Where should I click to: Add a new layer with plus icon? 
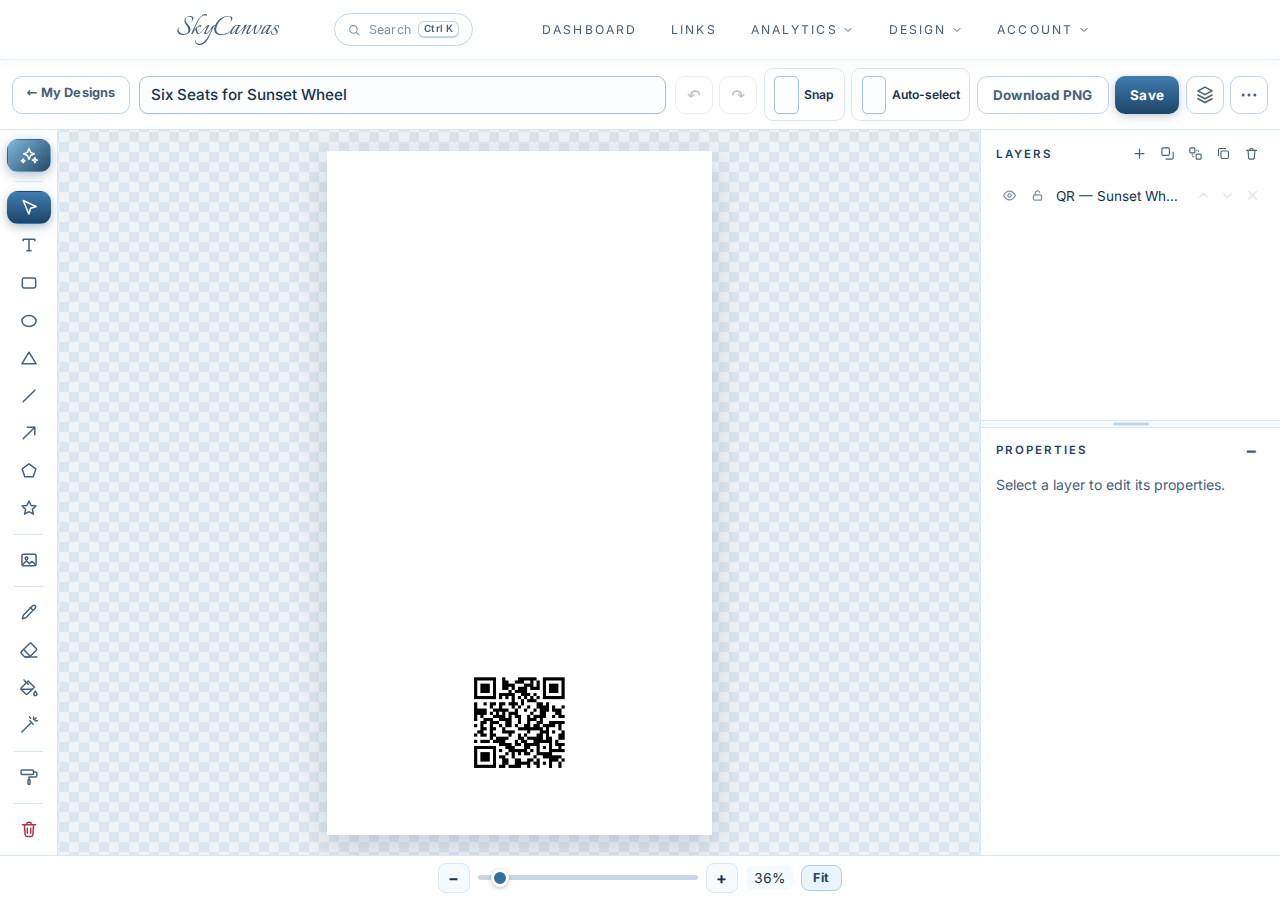(x=1139, y=153)
